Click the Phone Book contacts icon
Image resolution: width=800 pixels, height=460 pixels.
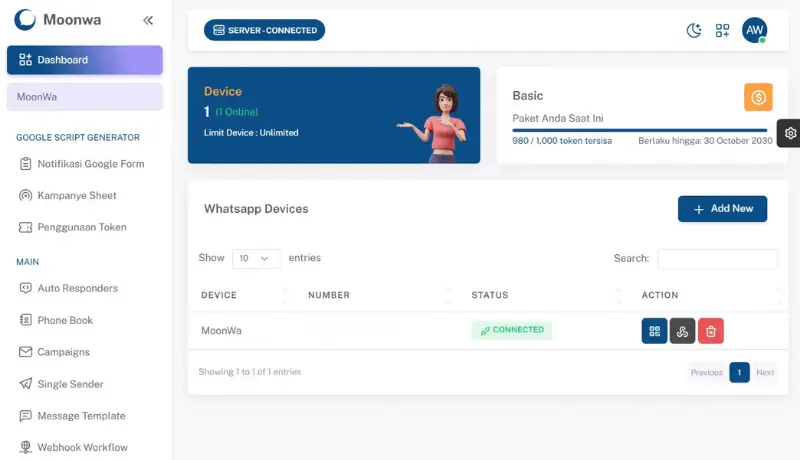coord(26,320)
